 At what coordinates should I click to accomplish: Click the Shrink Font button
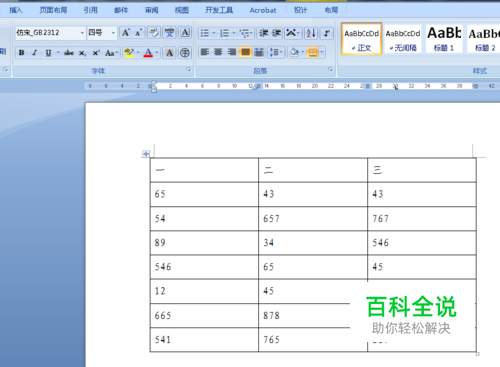139,33
